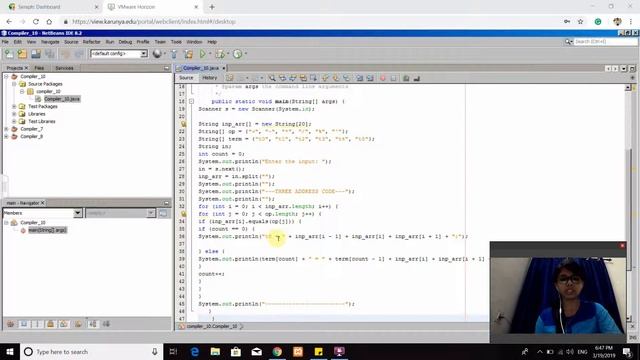The image size is (640, 360).
Task: Switch to Source editor view
Action: (x=186, y=78)
